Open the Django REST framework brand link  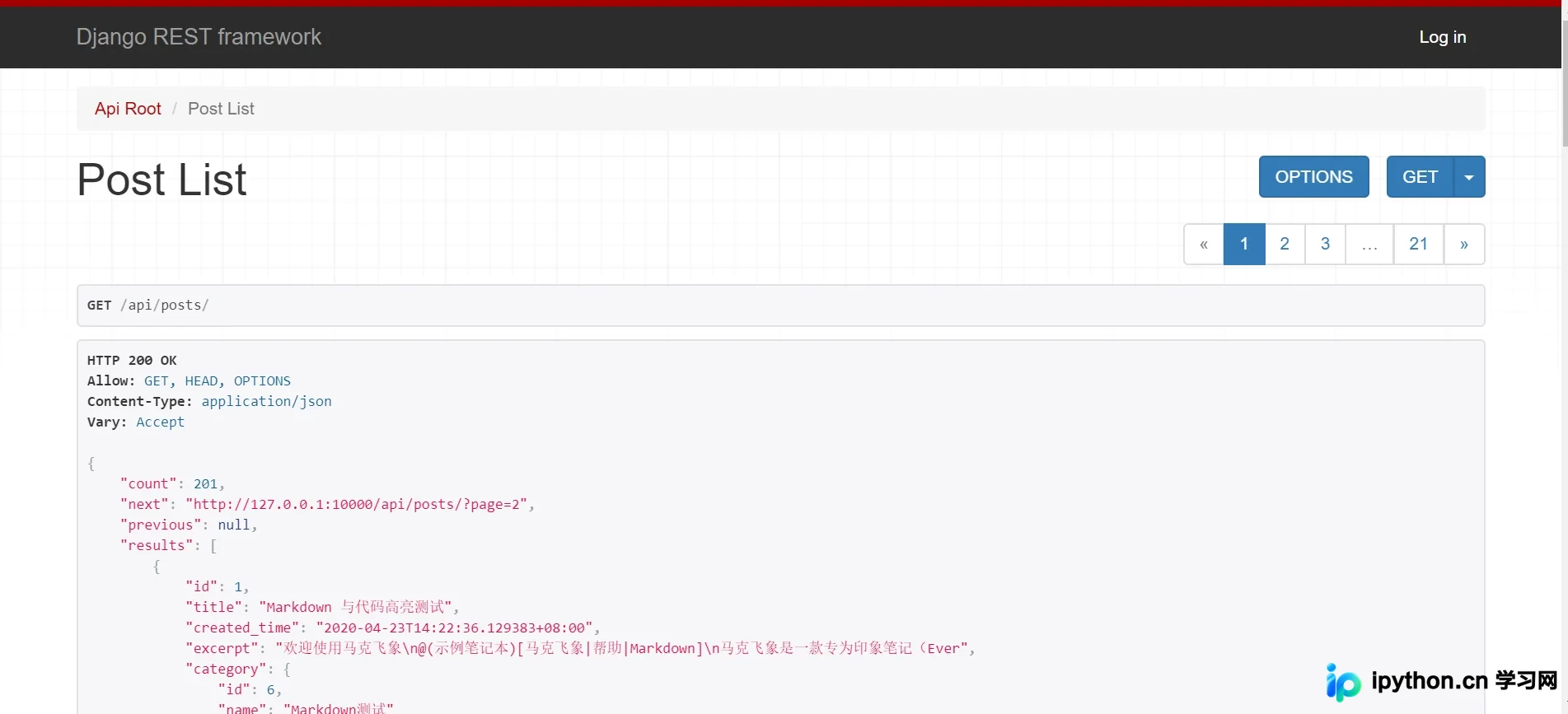point(199,37)
